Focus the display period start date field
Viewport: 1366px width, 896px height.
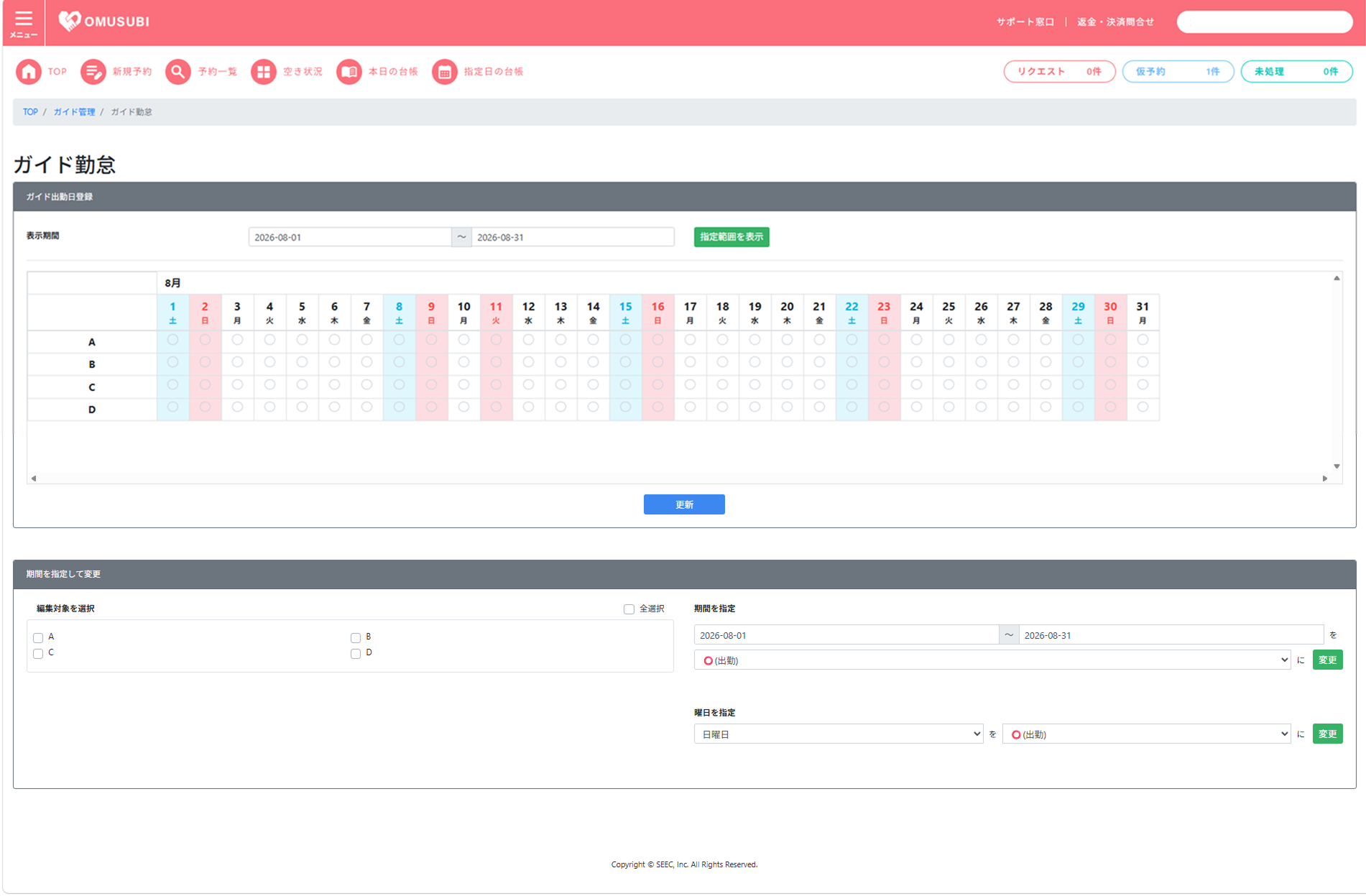pos(350,237)
